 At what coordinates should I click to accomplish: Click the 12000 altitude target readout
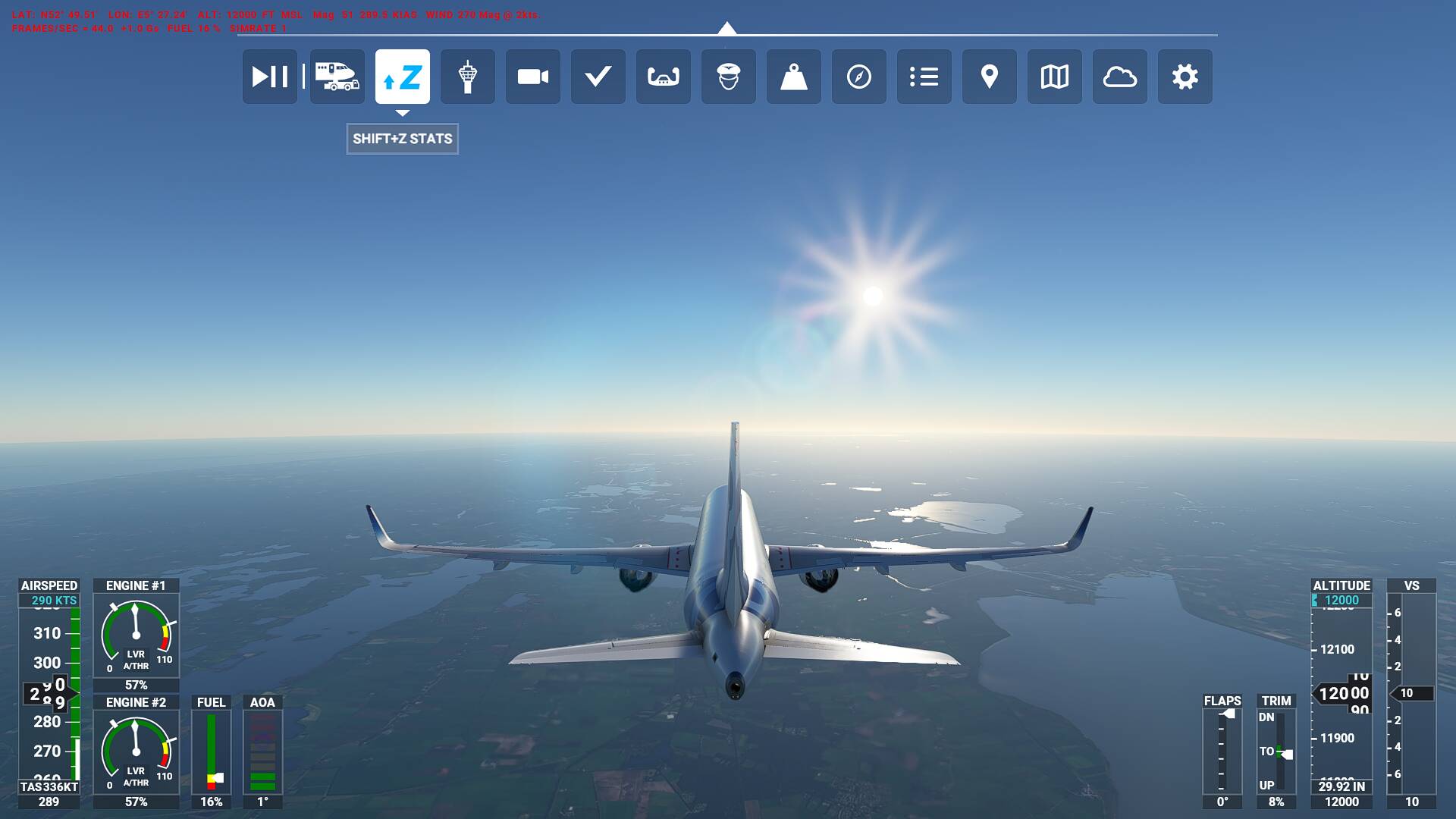point(1341,600)
